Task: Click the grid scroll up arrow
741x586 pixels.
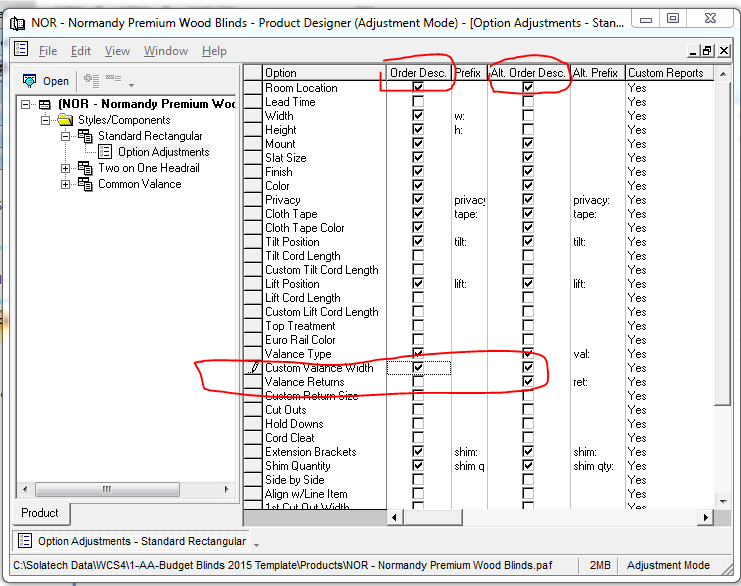Action: pyautogui.click(x=723, y=74)
